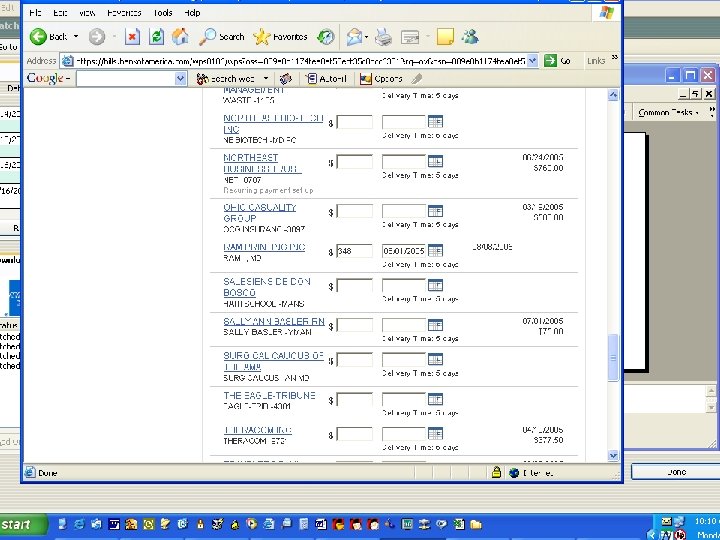Open calendar for Northeast Biotech payment date
Screen dimensions: 720x540
pos(435,122)
